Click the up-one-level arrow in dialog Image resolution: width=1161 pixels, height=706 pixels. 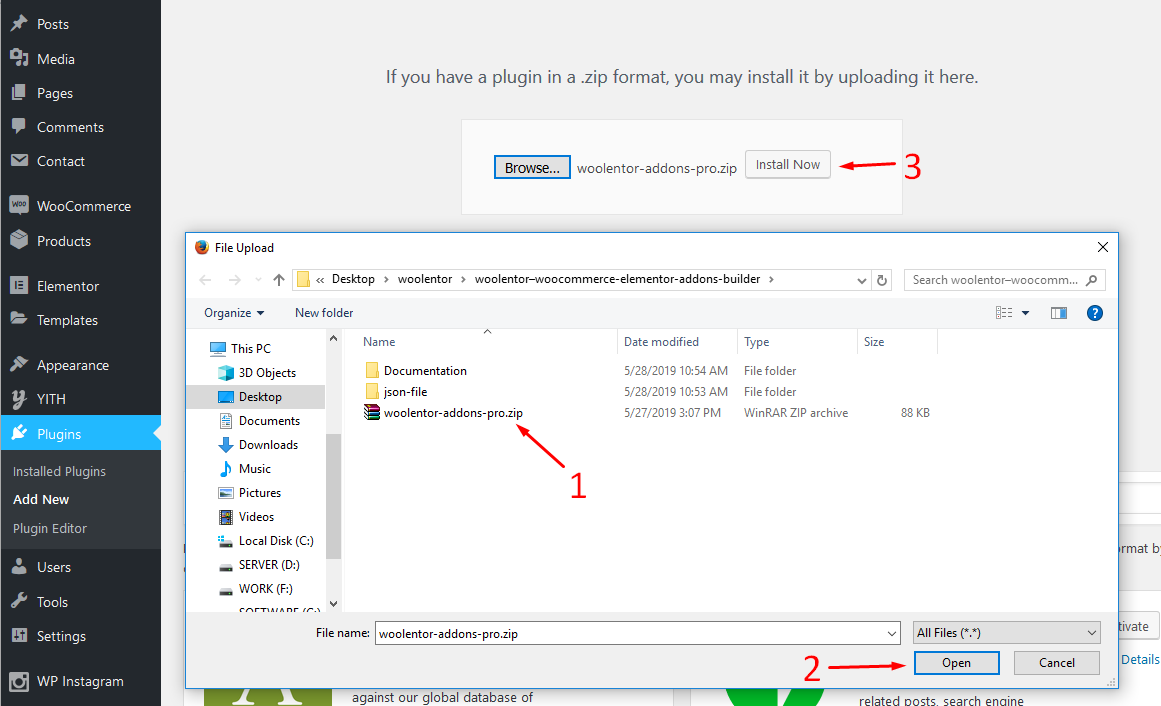278,280
